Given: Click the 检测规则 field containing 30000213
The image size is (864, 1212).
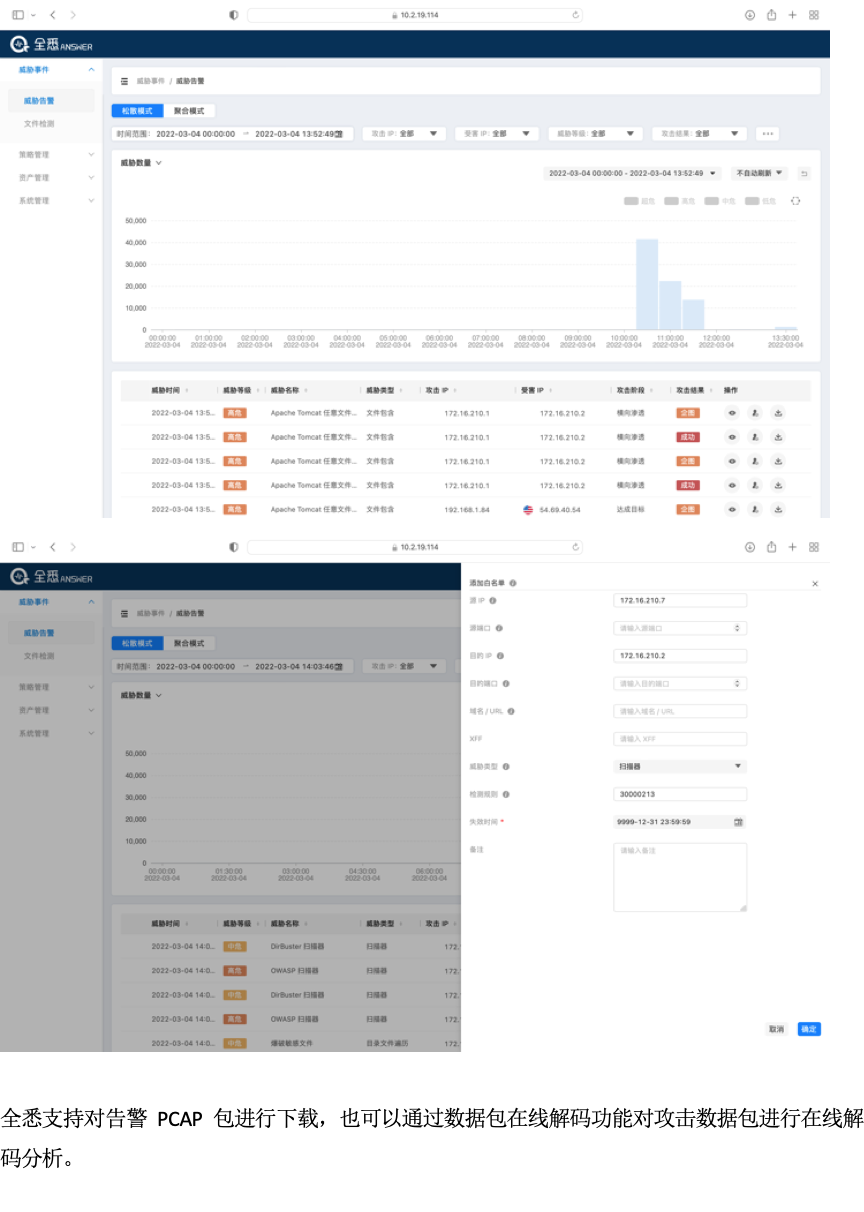Looking at the screenshot, I should pyautogui.click(x=680, y=795).
